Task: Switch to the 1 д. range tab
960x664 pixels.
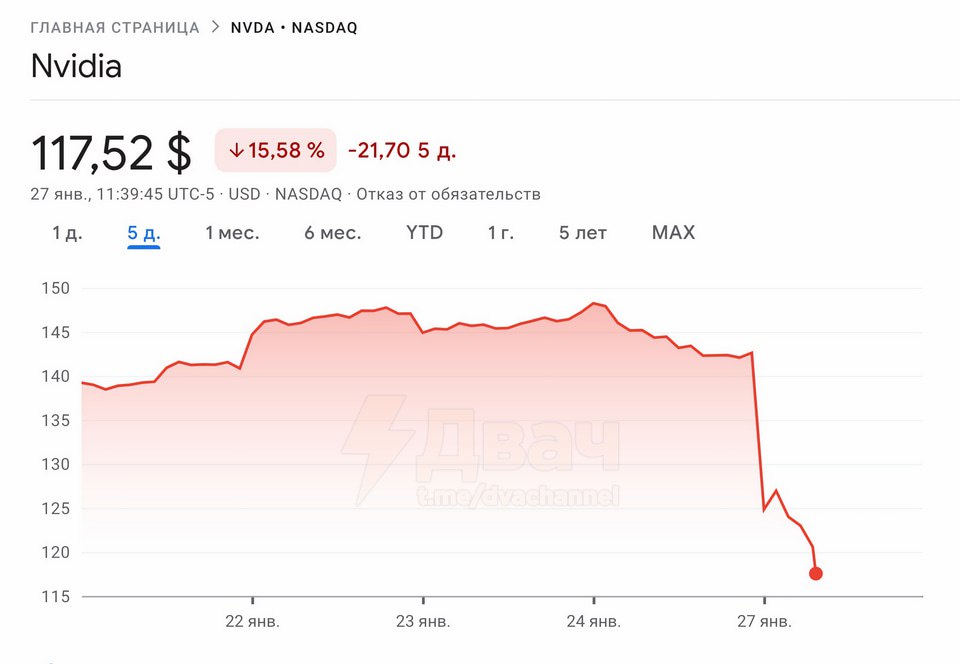Action: tap(67, 233)
